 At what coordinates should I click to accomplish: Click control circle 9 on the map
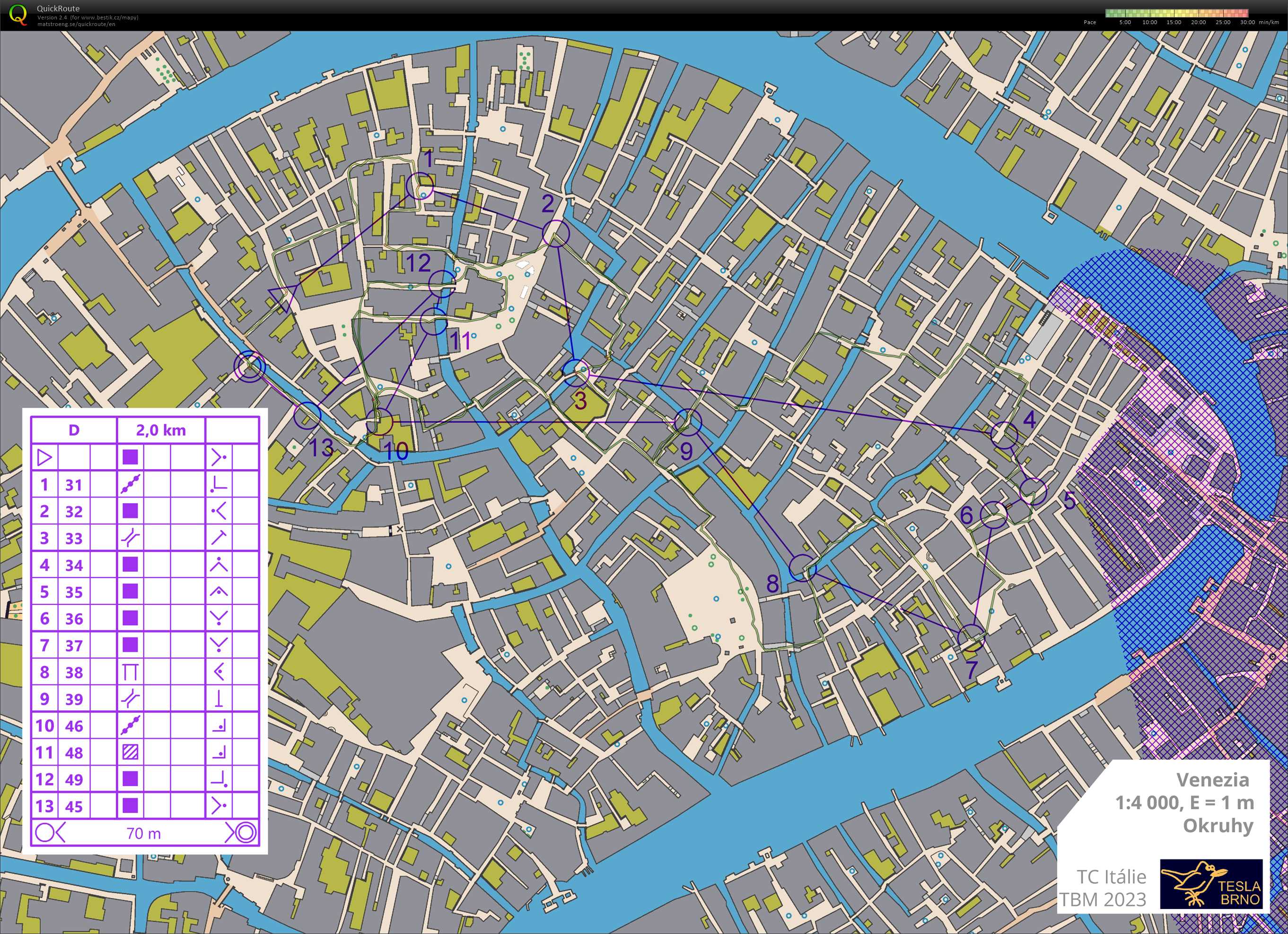pyautogui.click(x=688, y=422)
